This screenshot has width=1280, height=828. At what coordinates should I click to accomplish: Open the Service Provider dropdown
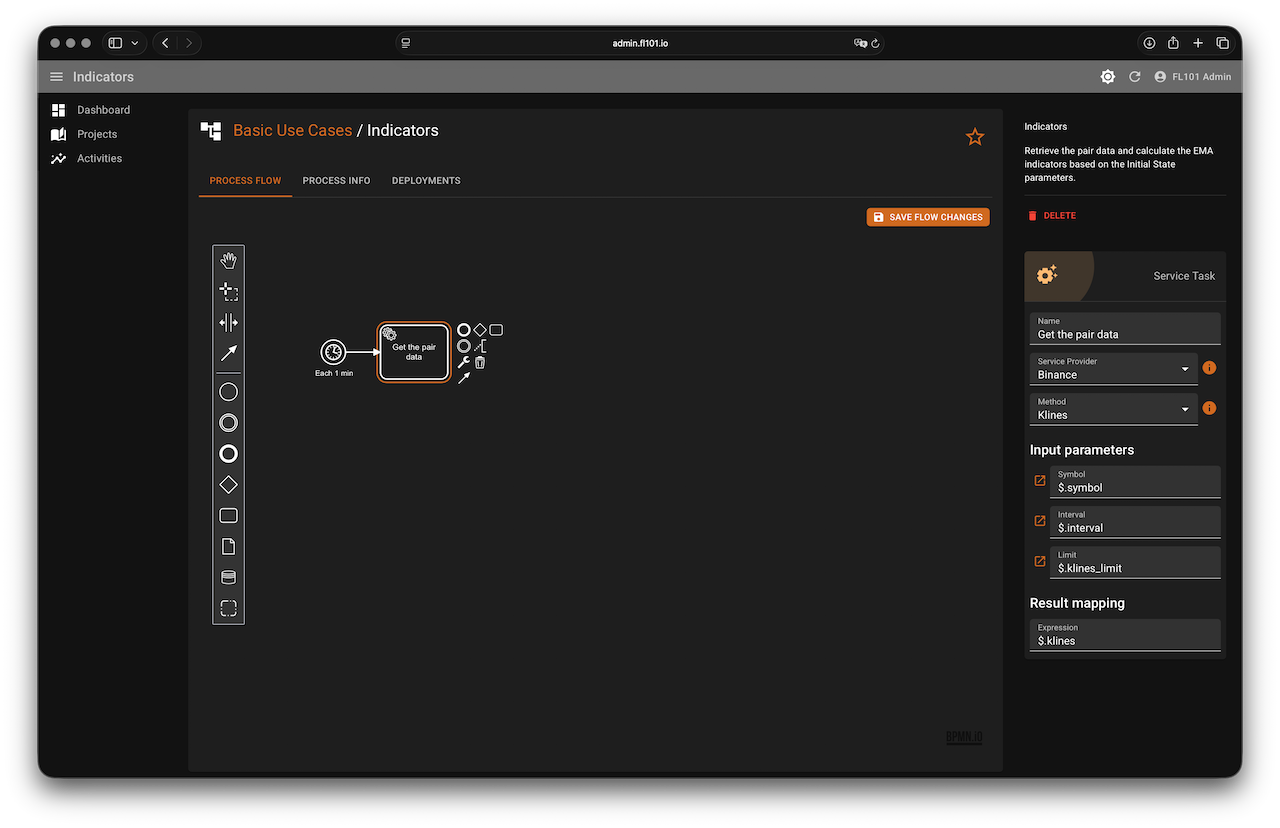click(x=1113, y=369)
